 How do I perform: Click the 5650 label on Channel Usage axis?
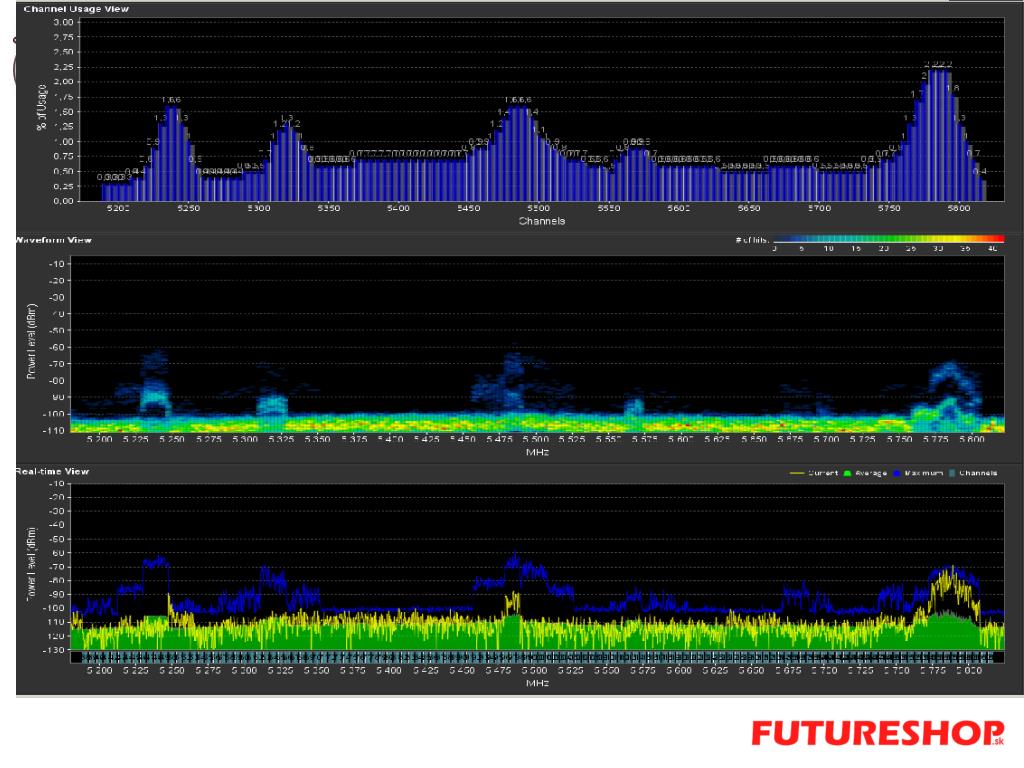[748, 208]
